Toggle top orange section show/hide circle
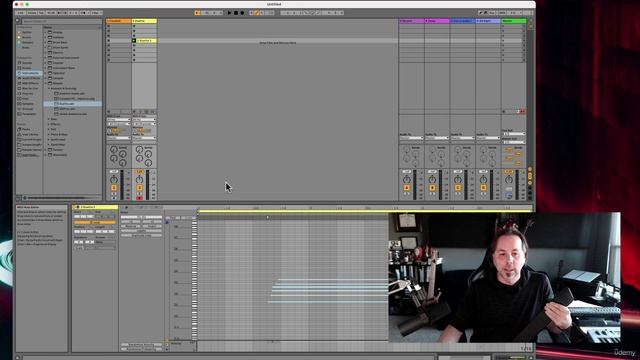 pos(530,169)
